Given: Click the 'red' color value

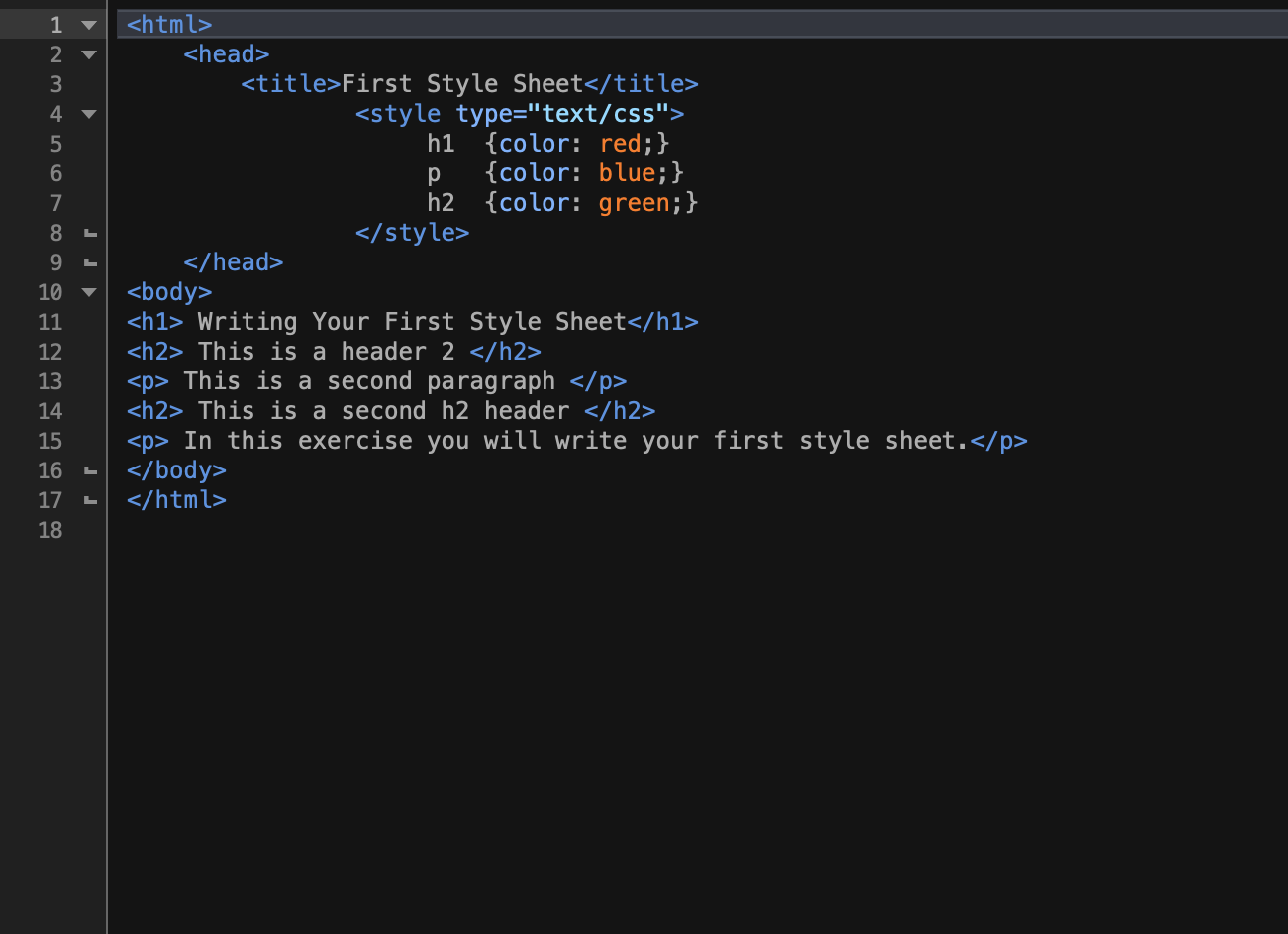Looking at the screenshot, I should tap(620, 144).
